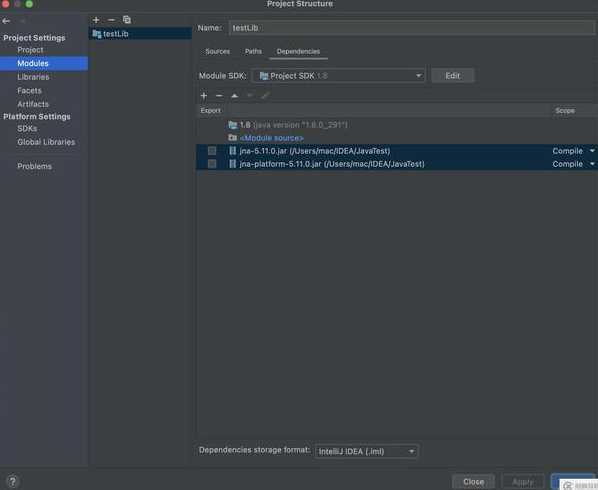Click the Module source link
Screen dimensions: 598x490
coord(272,138)
